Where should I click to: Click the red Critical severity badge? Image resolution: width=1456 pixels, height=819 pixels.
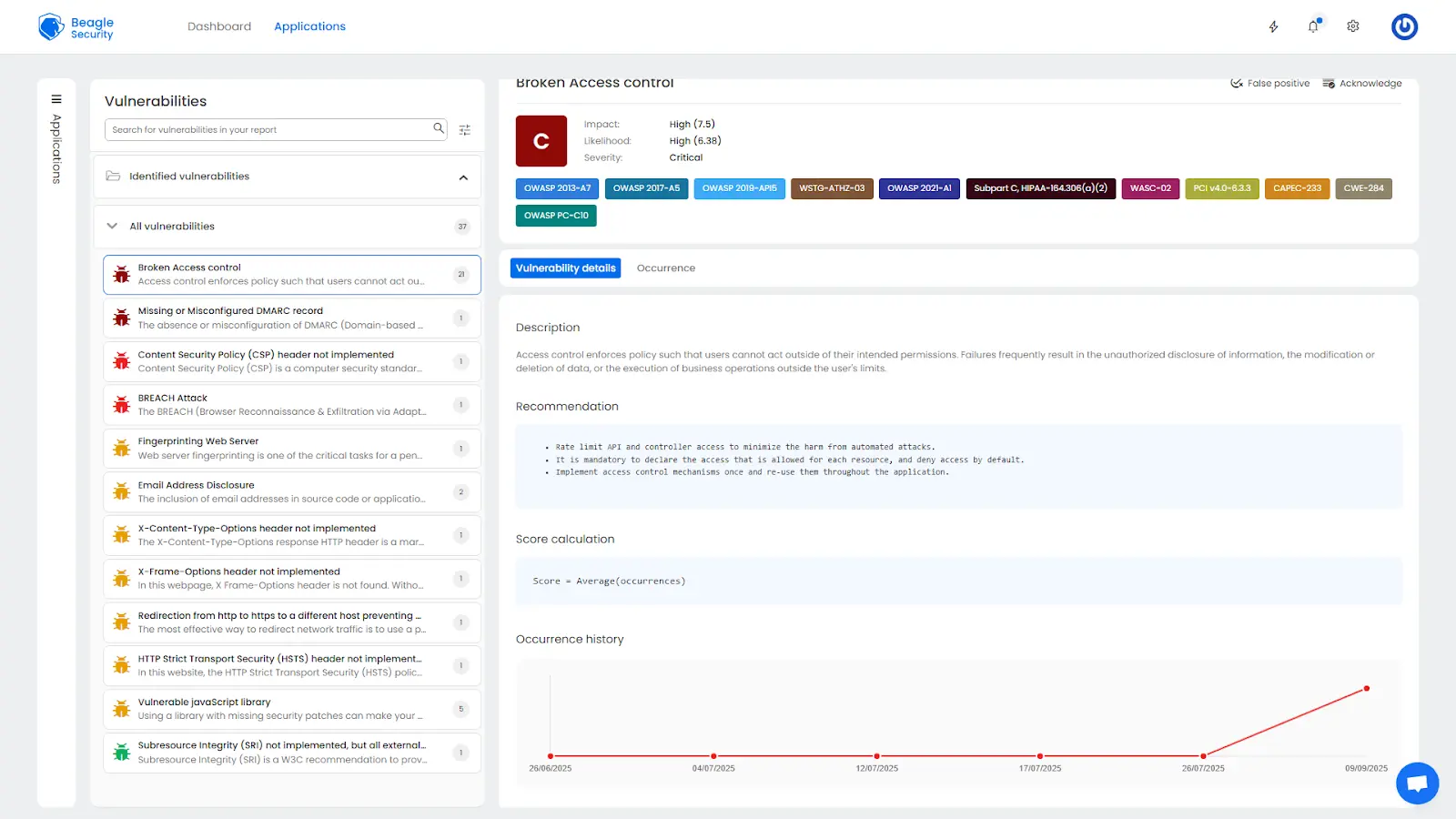click(x=541, y=141)
